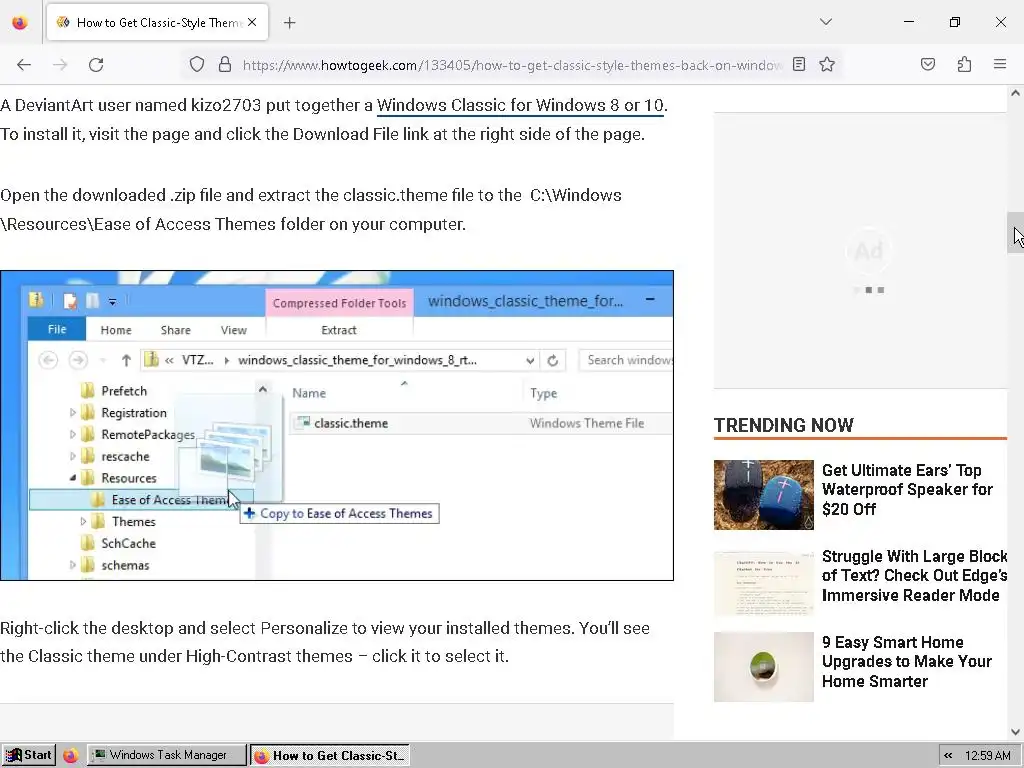Click the page scrollbar down arrow
Viewport: 1024px width, 768px height.
coord(1016,732)
